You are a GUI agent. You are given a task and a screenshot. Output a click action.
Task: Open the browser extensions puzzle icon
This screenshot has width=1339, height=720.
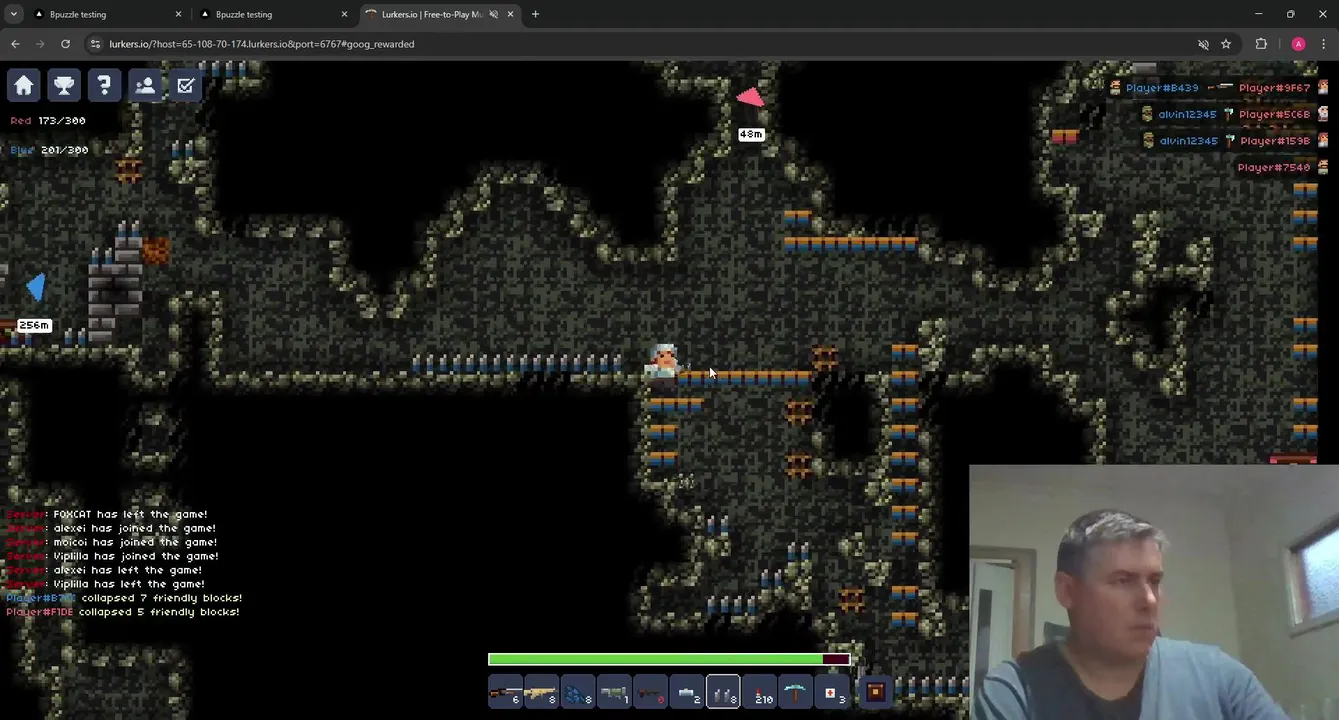[1261, 44]
